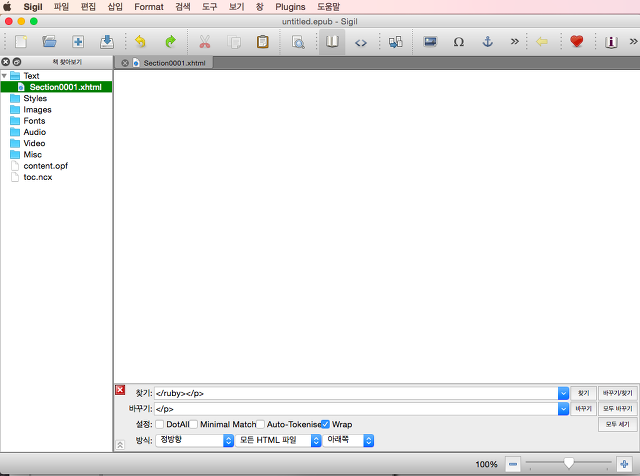The width and height of the screenshot is (640, 476).
Task: Enable the Minimal Match checkbox
Action: pos(193,425)
